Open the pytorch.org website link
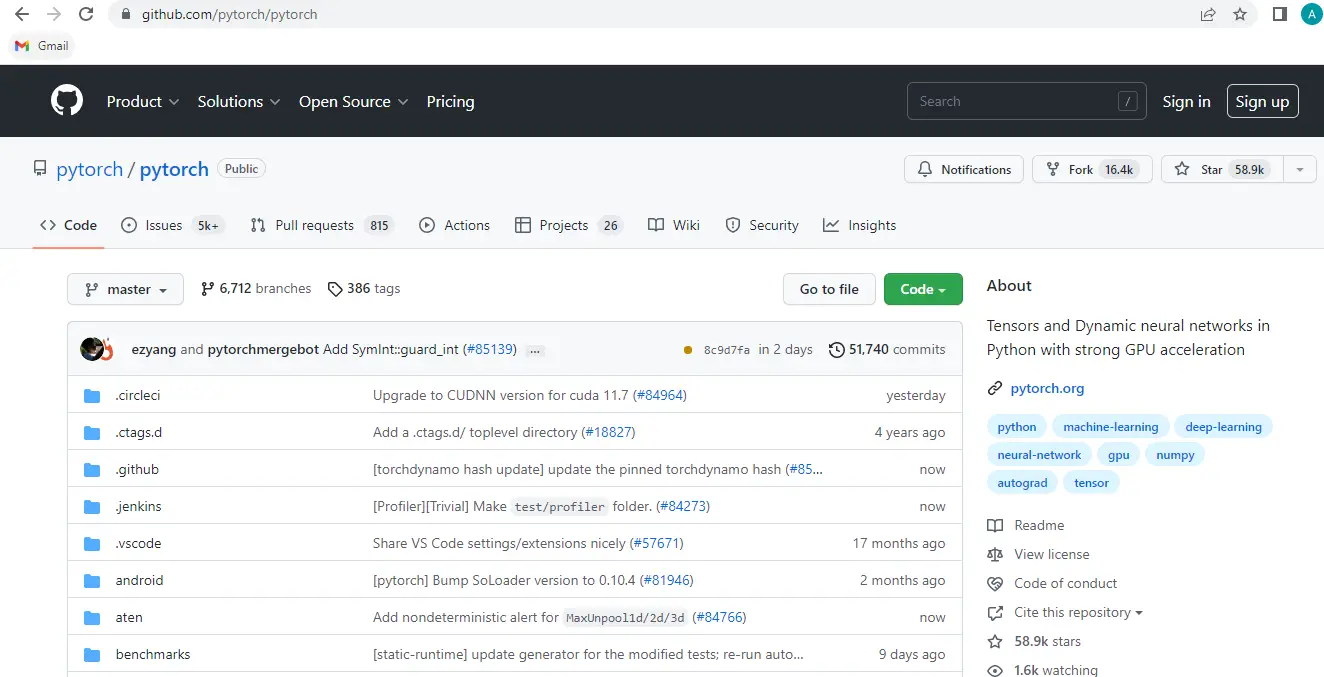The height and width of the screenshot is (677, 1324). tap(1047, 388)
